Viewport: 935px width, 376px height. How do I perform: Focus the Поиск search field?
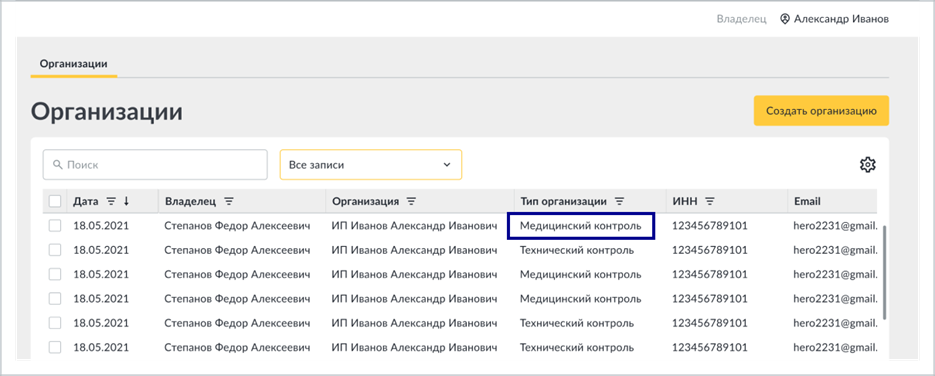point(155,164)
